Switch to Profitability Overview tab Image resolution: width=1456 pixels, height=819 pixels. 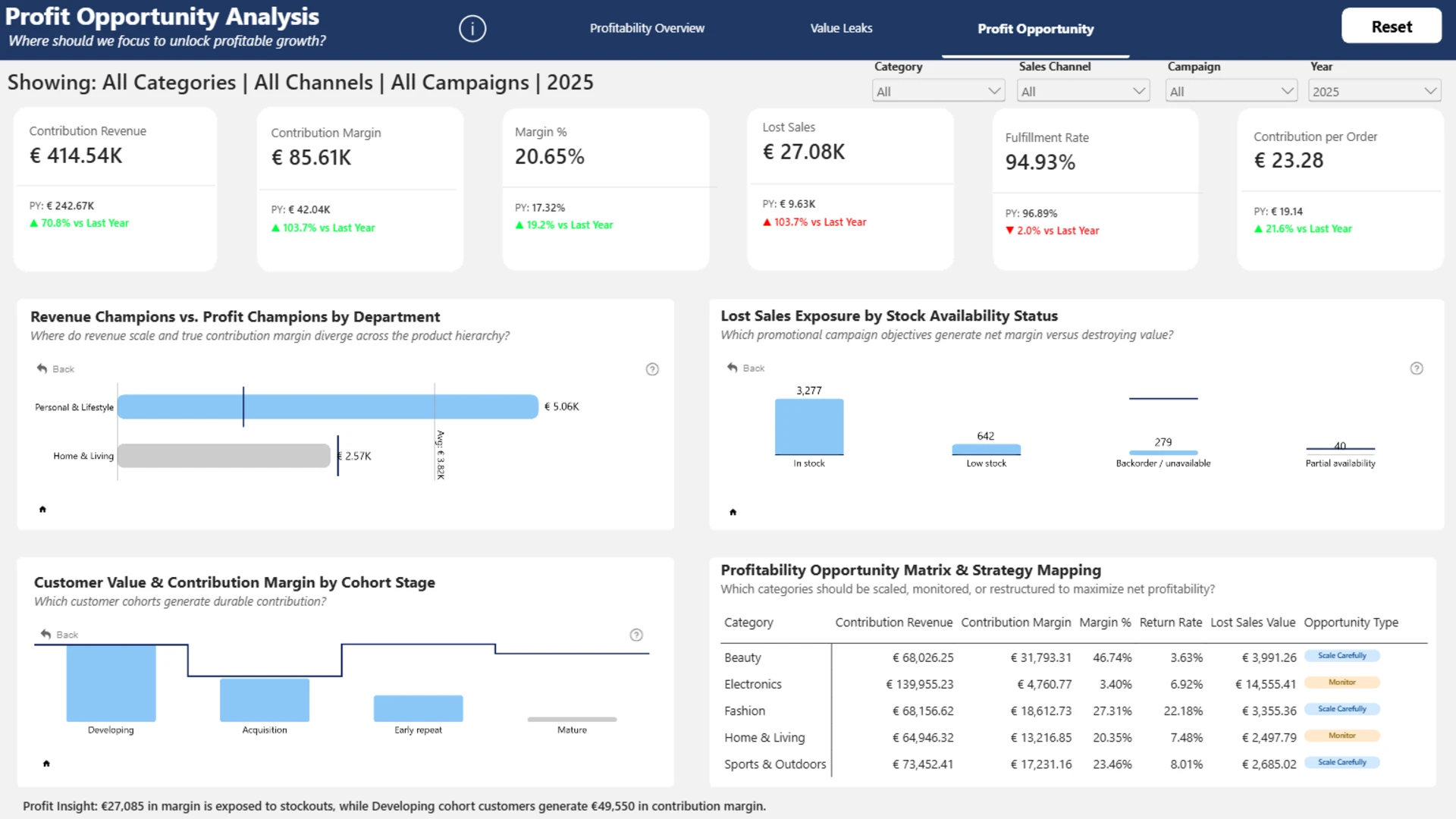coord(647,28)
